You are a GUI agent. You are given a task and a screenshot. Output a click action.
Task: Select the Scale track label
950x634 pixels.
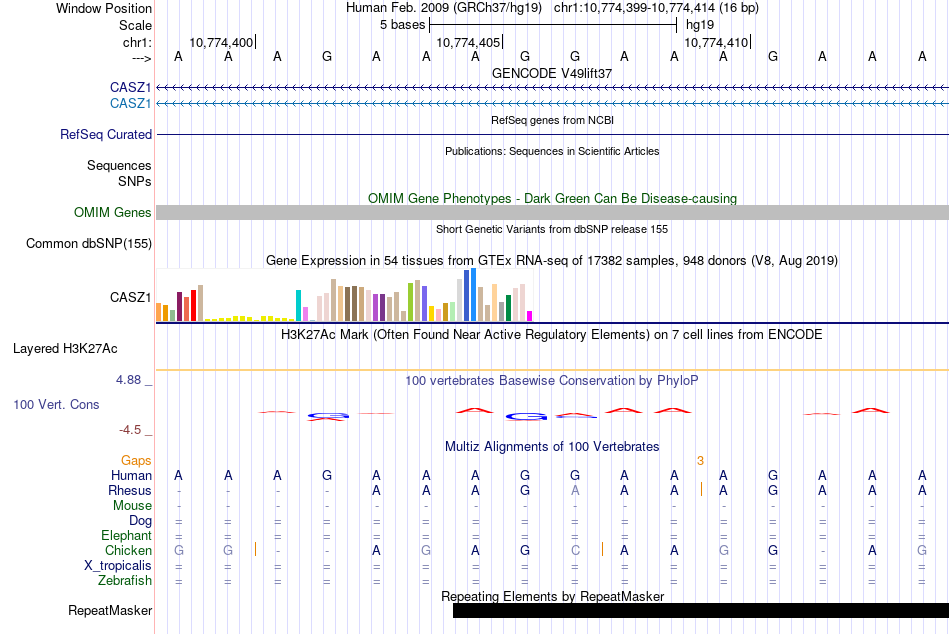[135, 25]
